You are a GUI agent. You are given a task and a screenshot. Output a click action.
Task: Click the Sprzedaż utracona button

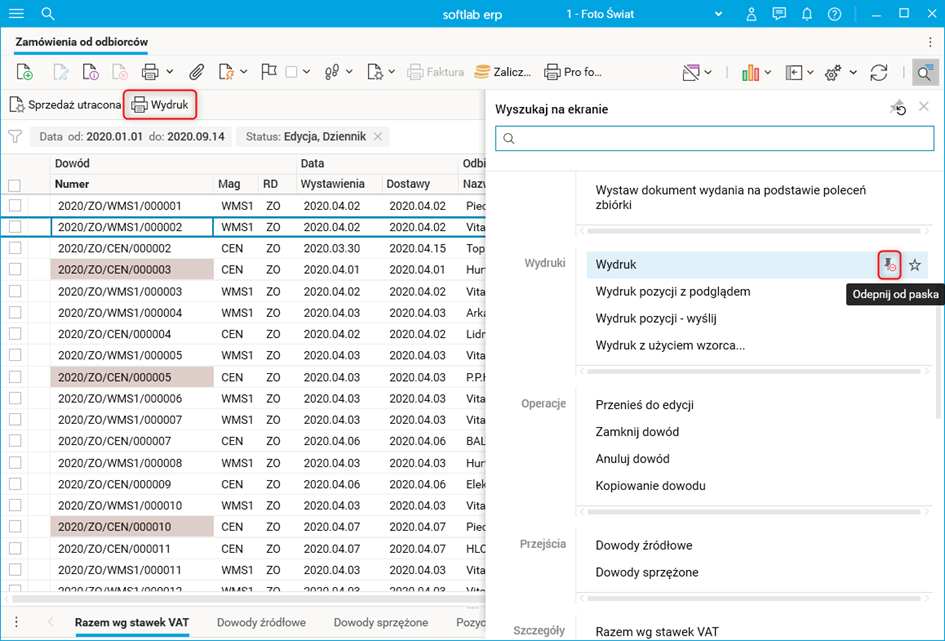[x=65, y=104]
